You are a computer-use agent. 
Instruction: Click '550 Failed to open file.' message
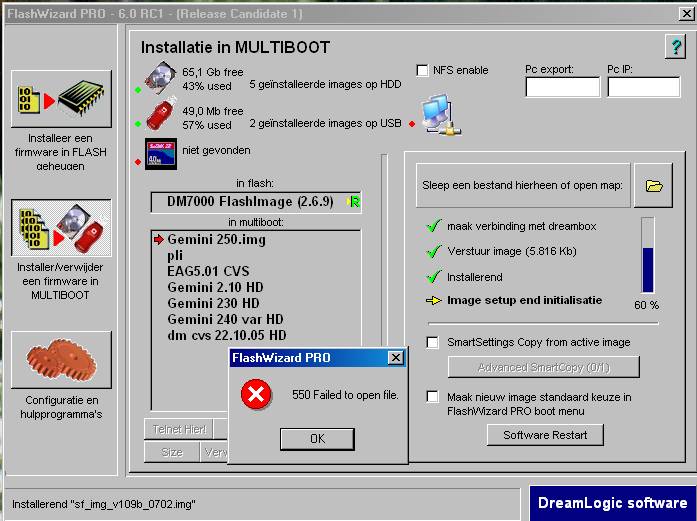345,395
